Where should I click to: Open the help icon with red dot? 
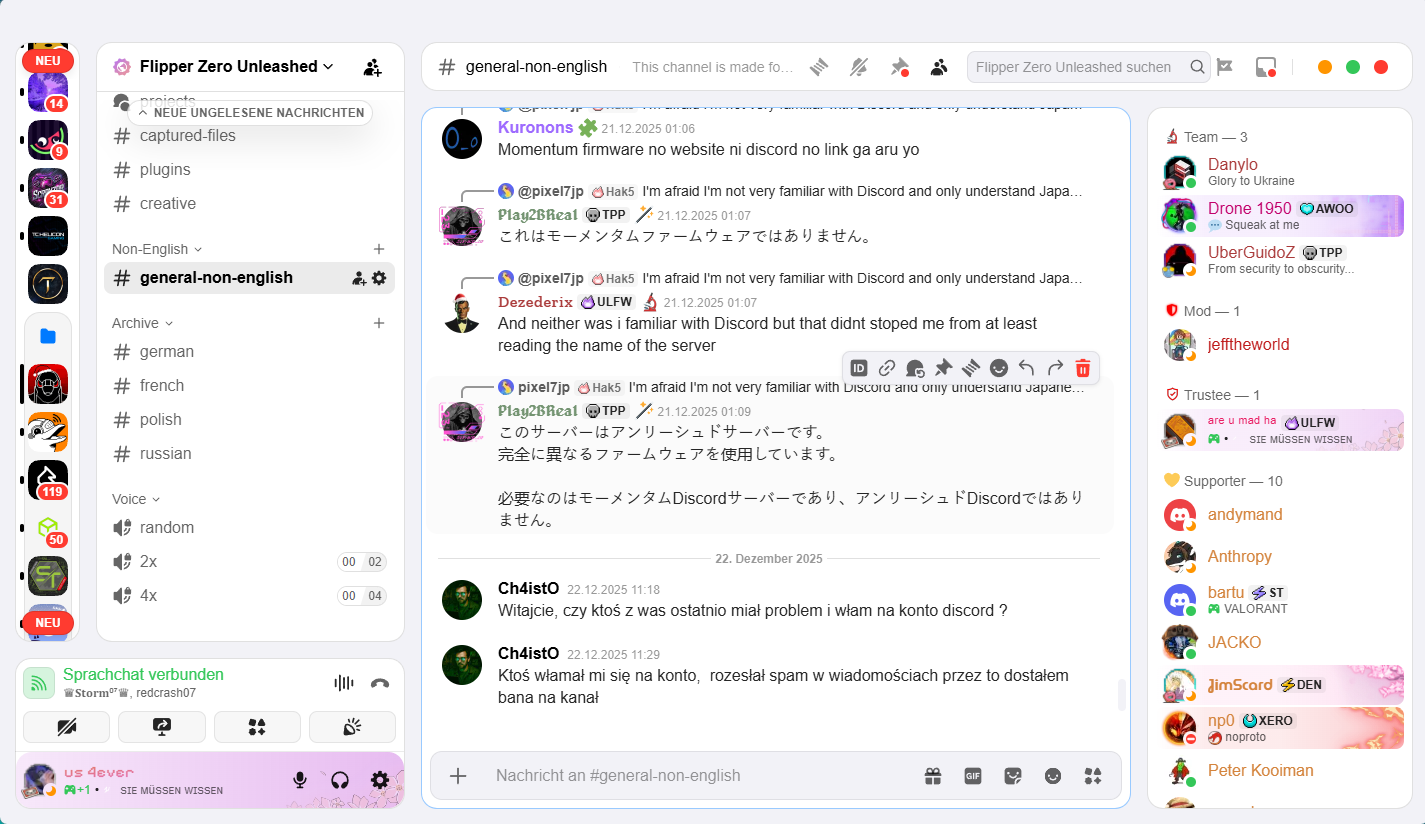click(1265, 67)
